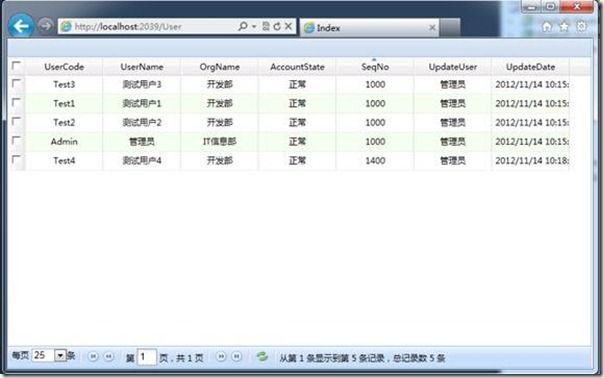
Task: Sort by the UpdateUser column header
Action: (x=453, y=67)
